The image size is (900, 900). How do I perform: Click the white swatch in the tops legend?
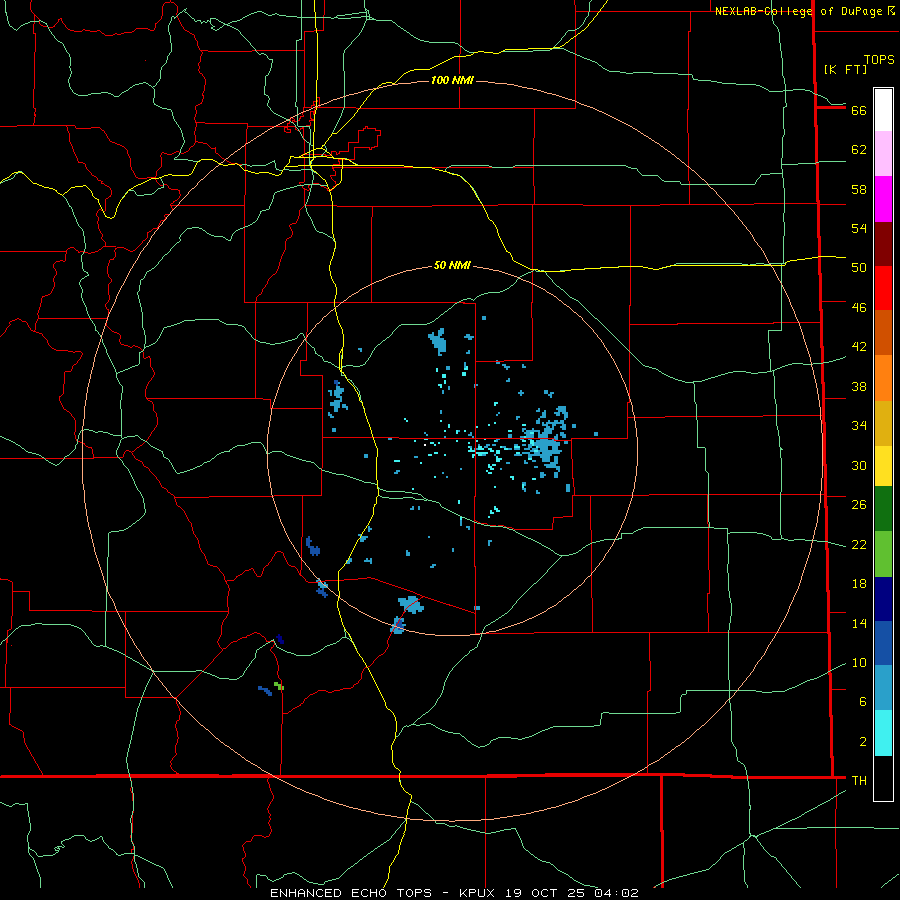point(883,110)
